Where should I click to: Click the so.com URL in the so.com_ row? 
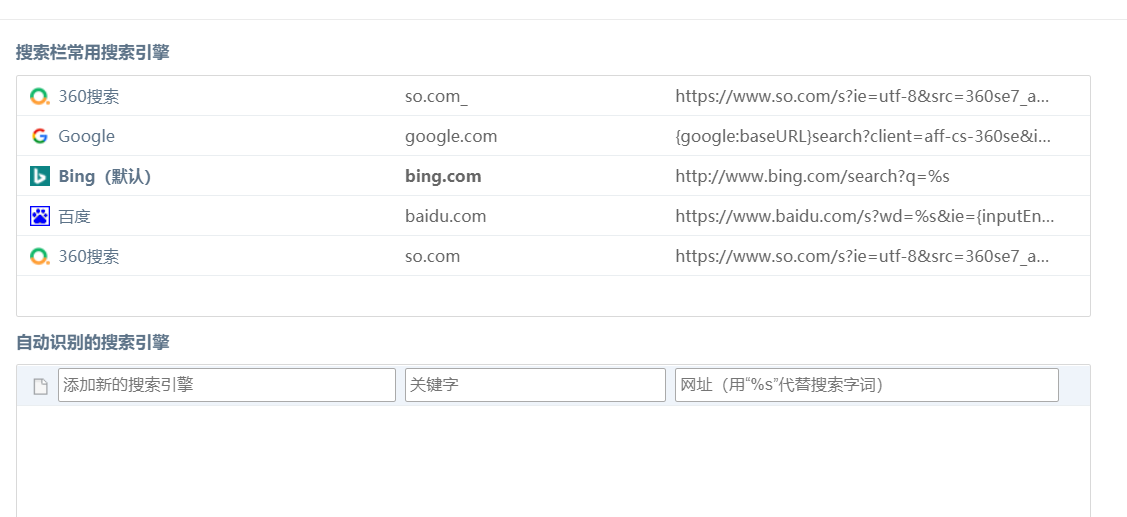tap(862, 96)
